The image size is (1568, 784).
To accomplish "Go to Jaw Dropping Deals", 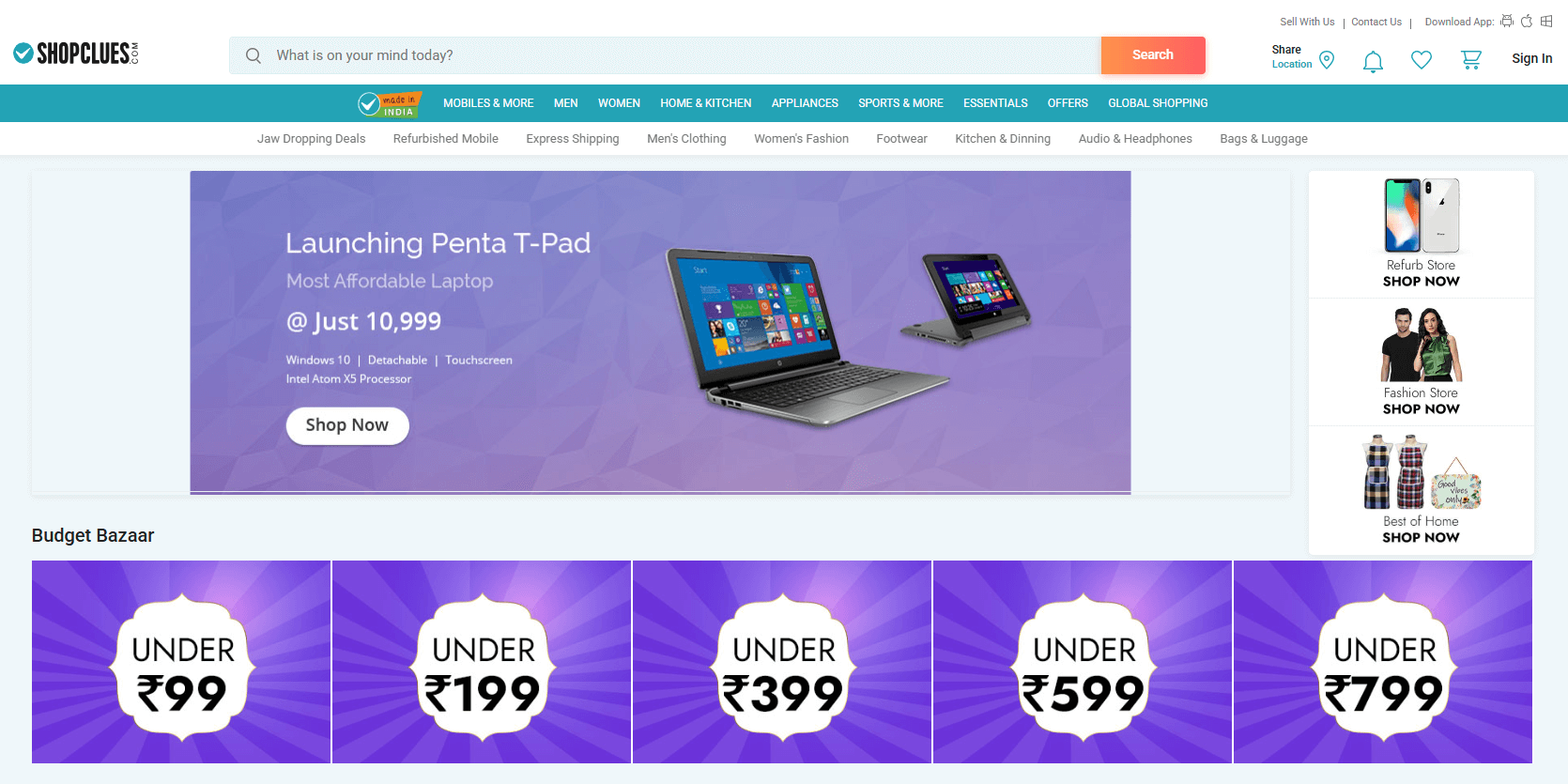I will coord(312,139).
